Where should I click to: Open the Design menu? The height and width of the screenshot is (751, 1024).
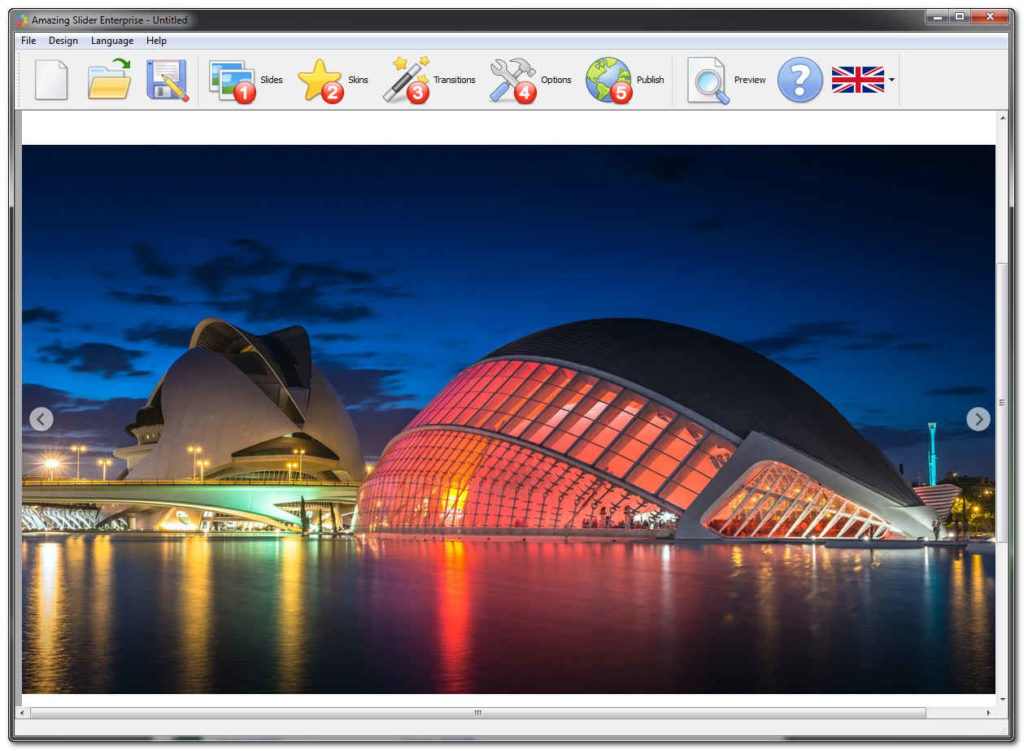coord(63,41)
